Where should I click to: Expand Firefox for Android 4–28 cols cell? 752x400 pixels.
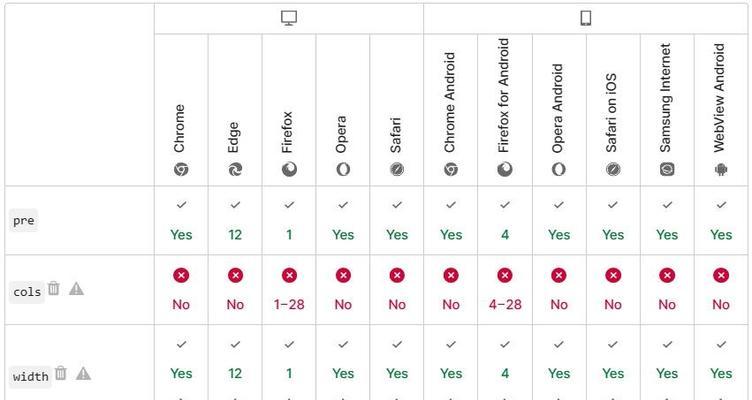(x=505, y=290)
